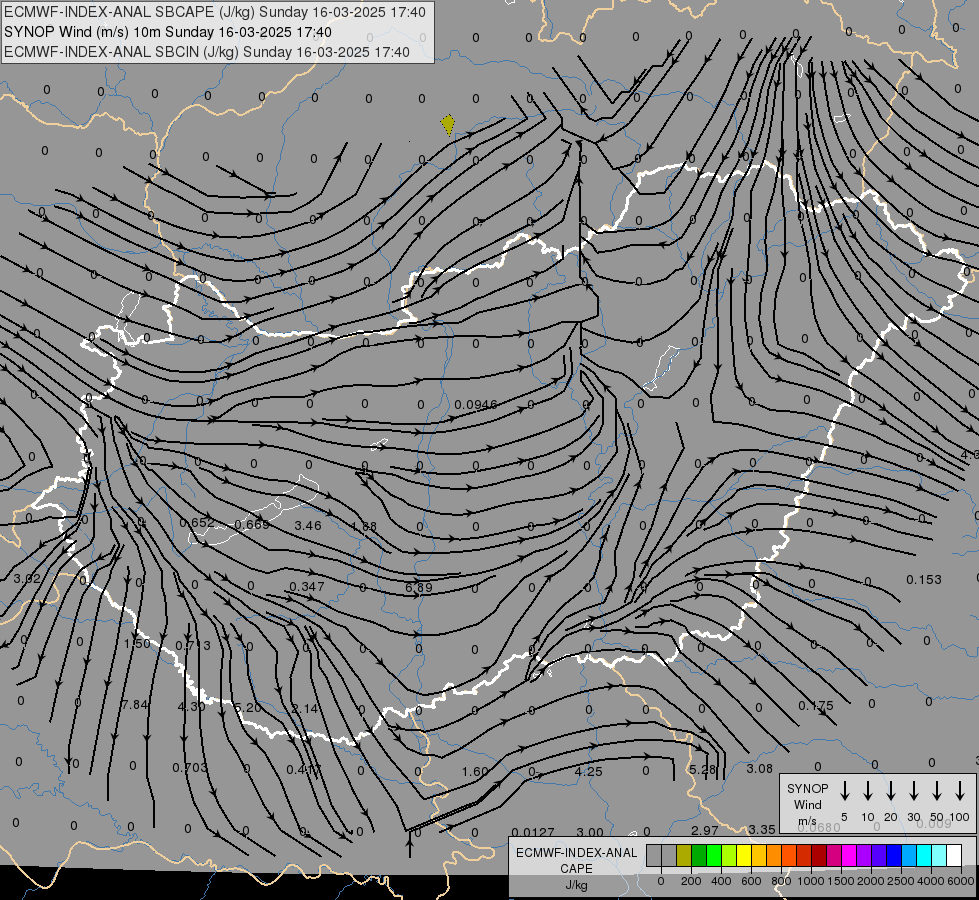979x900 pixels.
Task: Click the 2.14 CAPE value
Action: (x=305, y=709)
